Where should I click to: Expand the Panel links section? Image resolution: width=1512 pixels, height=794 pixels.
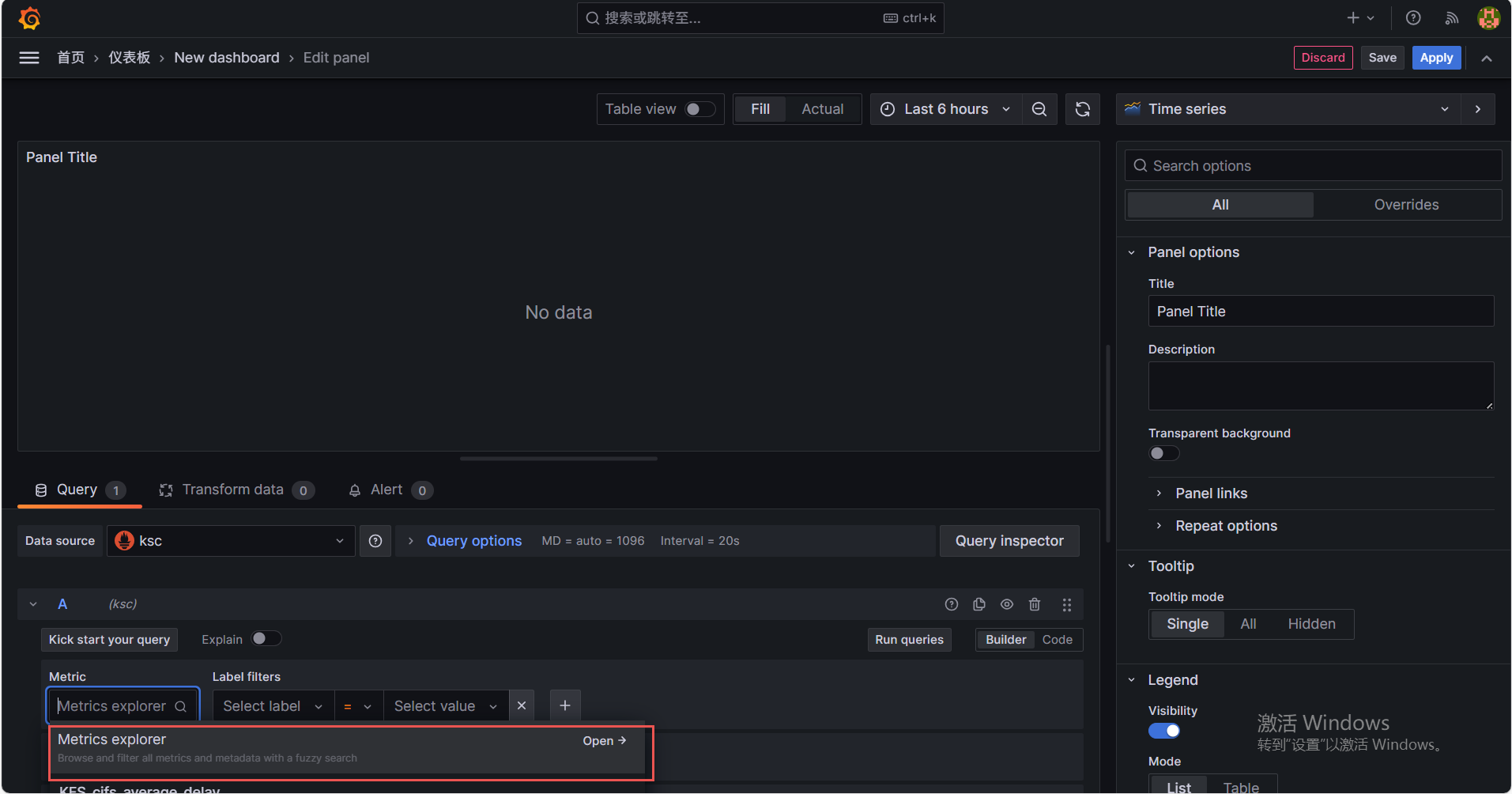tap(1211, 493)
